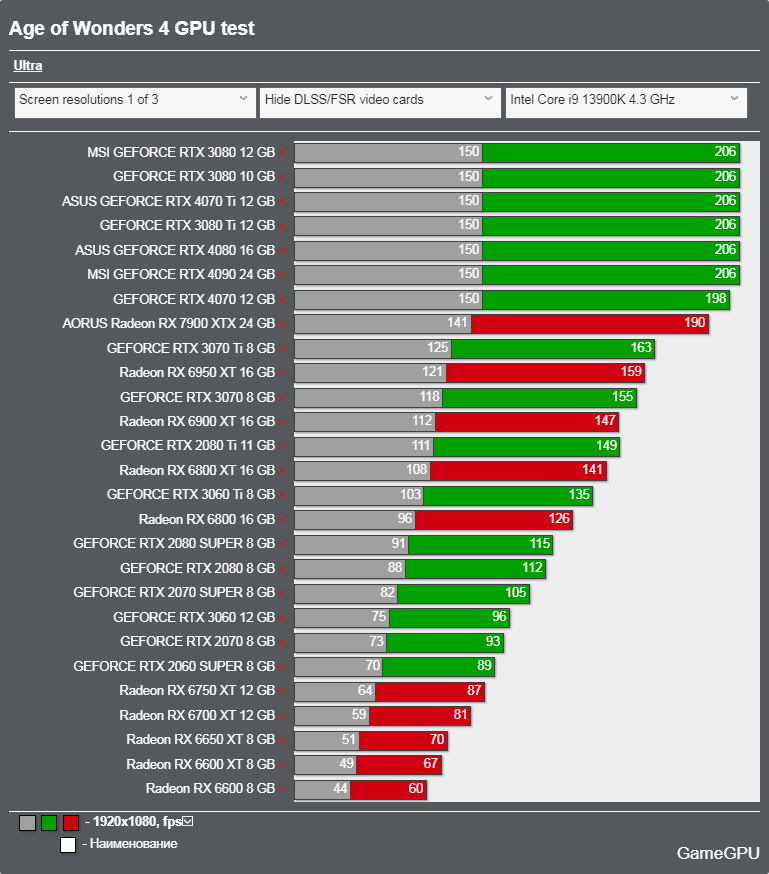Click the gray 125 fps bar for RTX 3070 Ti
The height and width of the screenshot is (874, 769).
373,348
